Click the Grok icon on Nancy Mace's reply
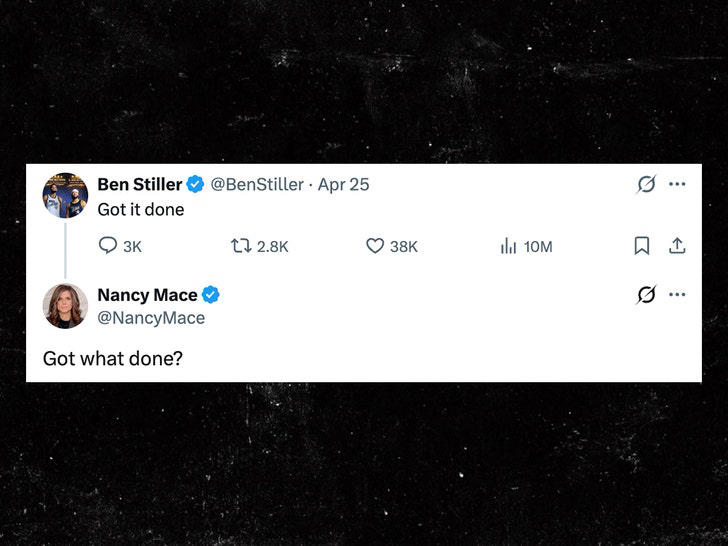728x546 pixels. (x=646, y=295)
